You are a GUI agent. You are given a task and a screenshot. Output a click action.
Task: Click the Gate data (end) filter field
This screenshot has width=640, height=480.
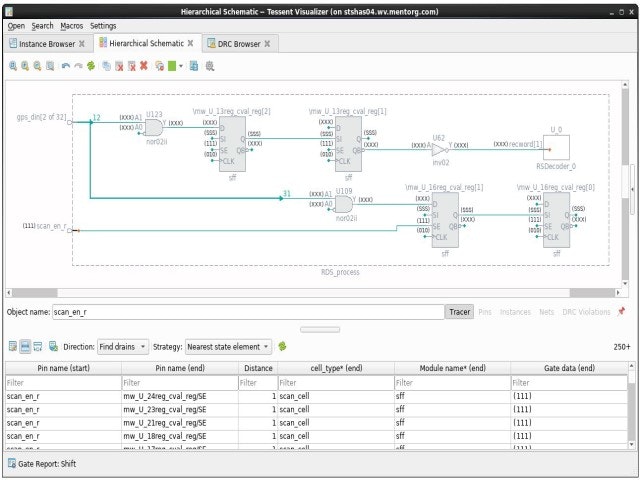(x=569, y=383)
